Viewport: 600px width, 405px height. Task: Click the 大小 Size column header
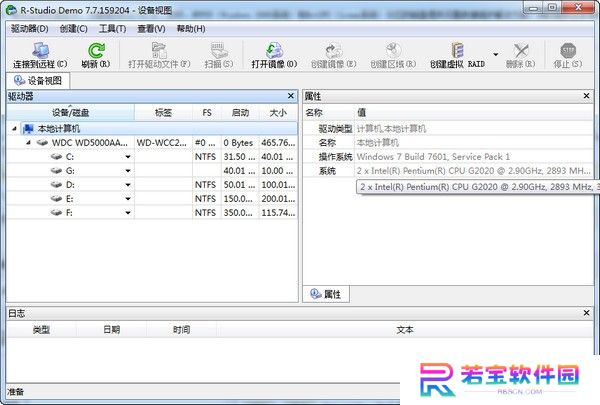[278, 113]
